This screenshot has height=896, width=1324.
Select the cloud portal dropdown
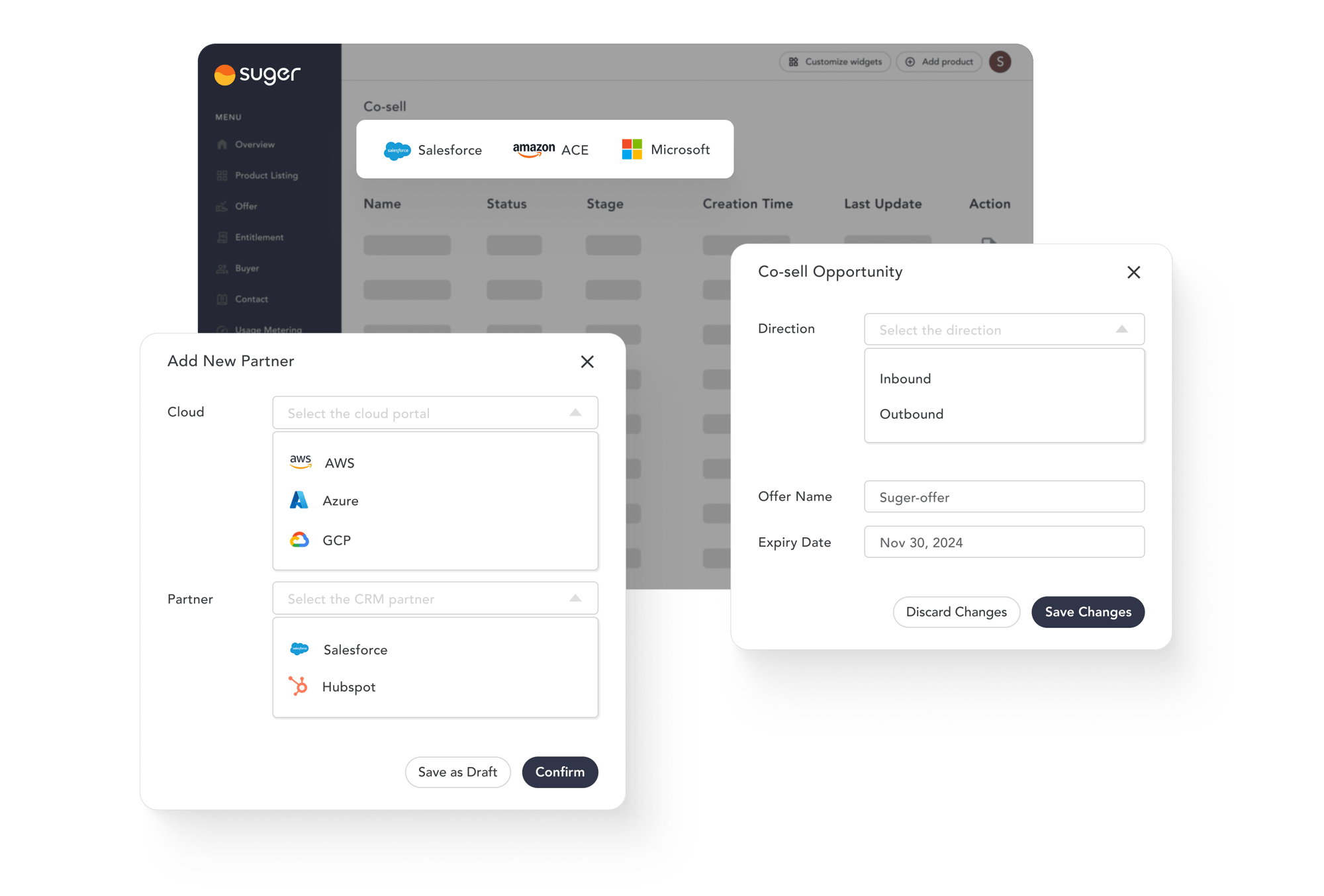pos(434,412)
